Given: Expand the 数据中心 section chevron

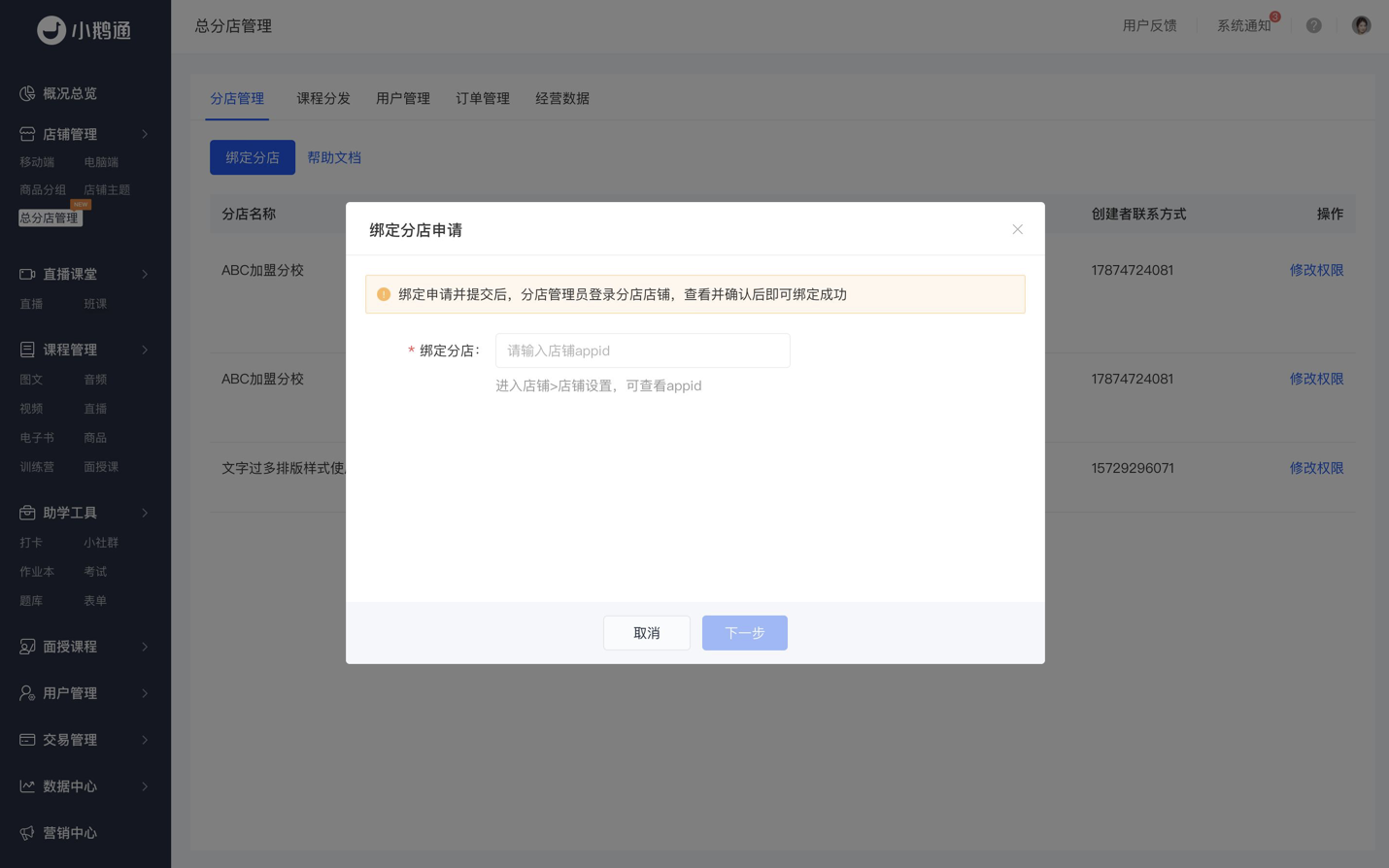Looking at the screenshot, I should (x=145, y=786).
